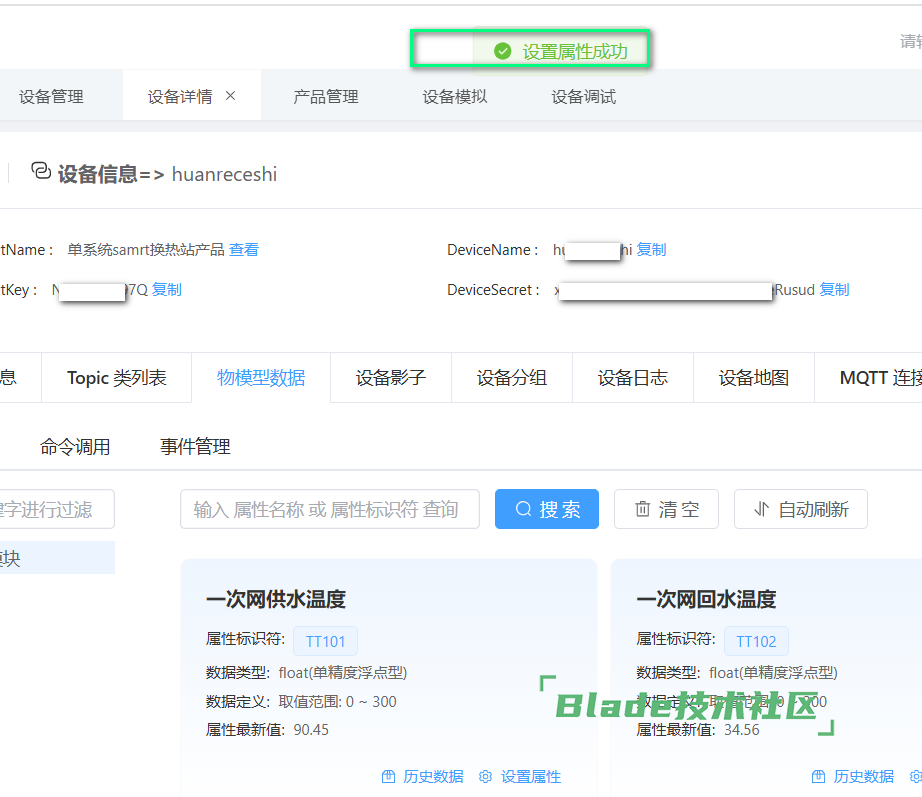
Task: Select the 设备影子 tab
Action: (390, 378)
